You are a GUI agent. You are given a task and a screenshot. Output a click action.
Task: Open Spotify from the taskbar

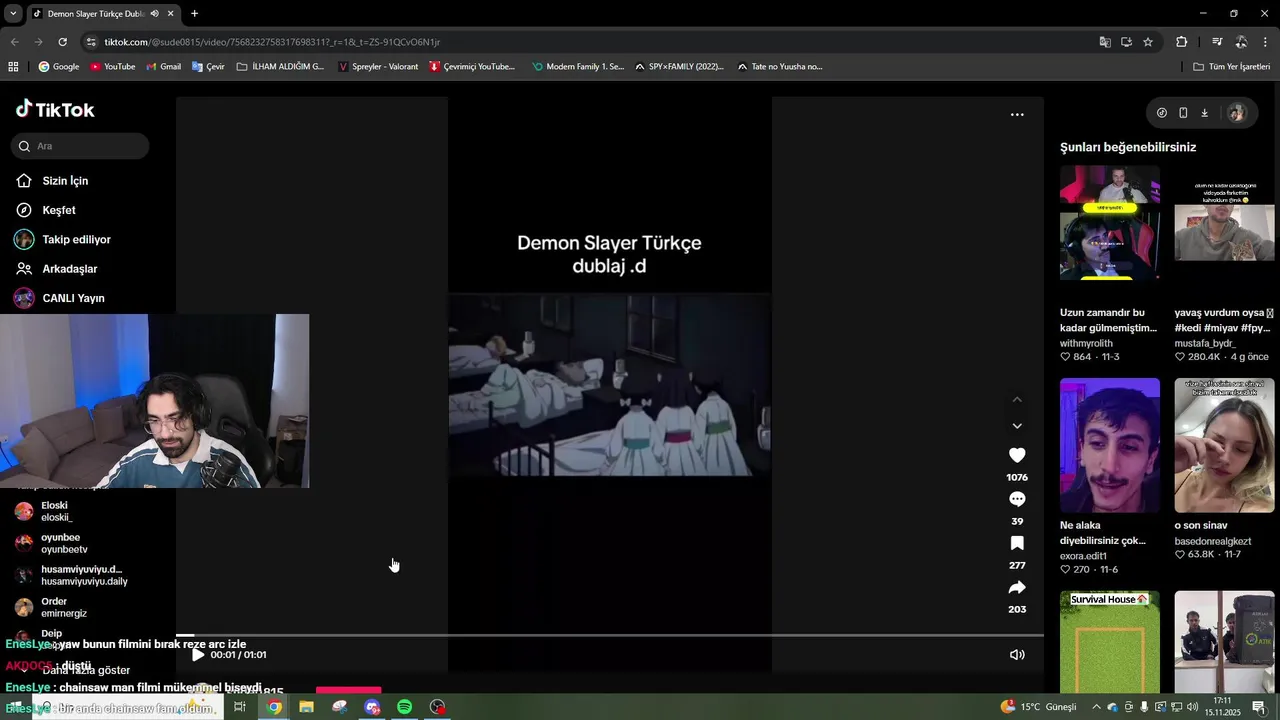[404, 707]
